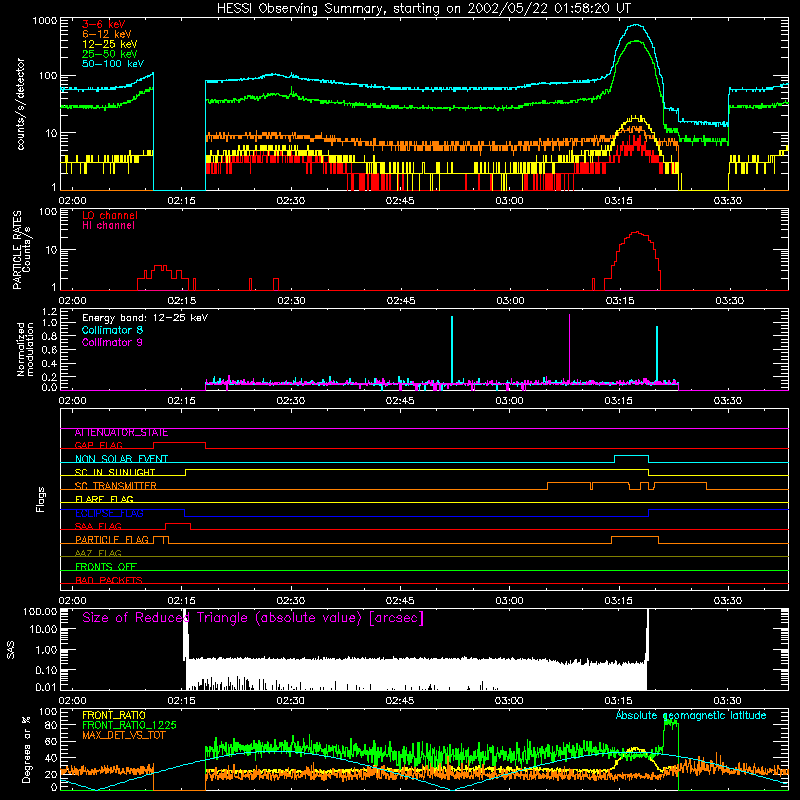Click the 1000 tick label on counts axis
The width and height of the screenshot is (800, 800).
click(45, 21)
